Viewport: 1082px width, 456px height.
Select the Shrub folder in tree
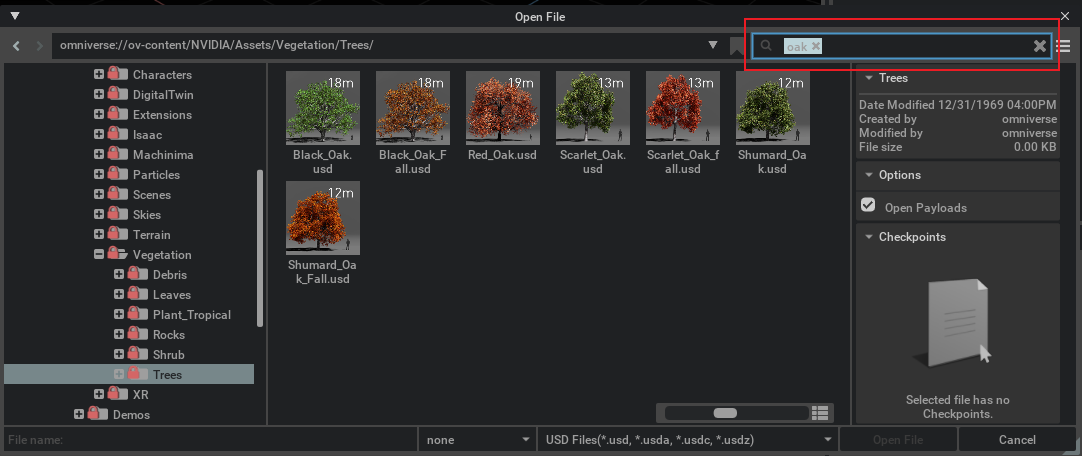[168, 355]
